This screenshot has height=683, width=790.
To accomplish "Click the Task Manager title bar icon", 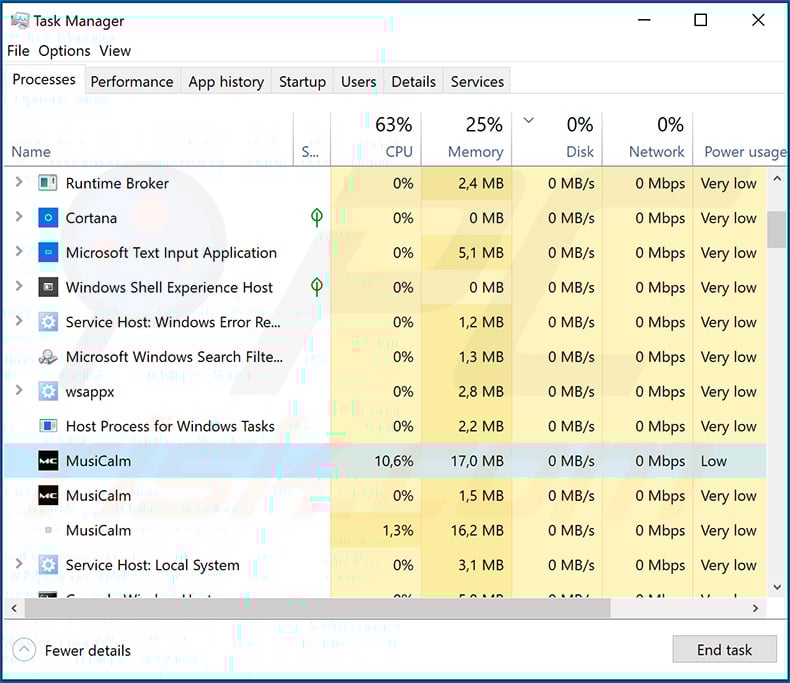I will (x=20, y=21).
